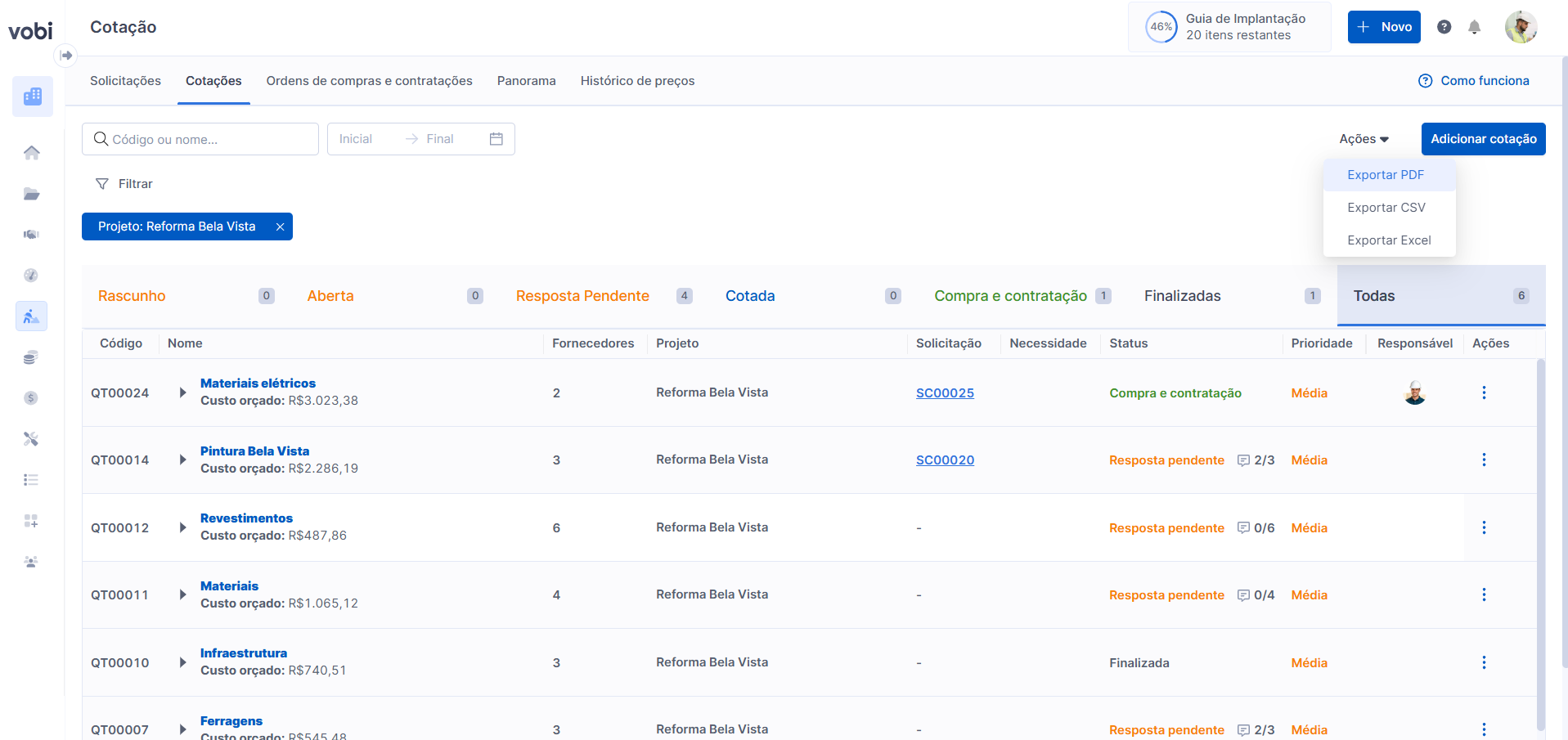This screenshot has height=740, width=1568.
Task: Open actions menu for QT00024 row
Action: [x=1483, y=392]
